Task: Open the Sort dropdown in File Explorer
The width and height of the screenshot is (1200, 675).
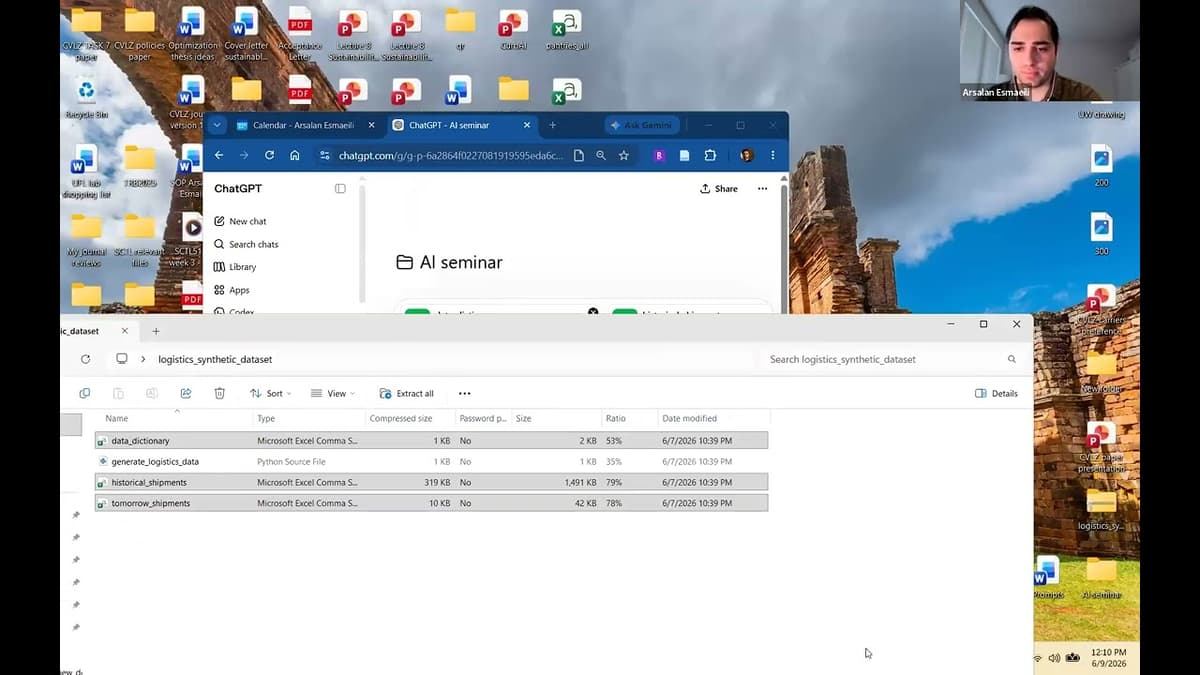Action: point(270,393)
